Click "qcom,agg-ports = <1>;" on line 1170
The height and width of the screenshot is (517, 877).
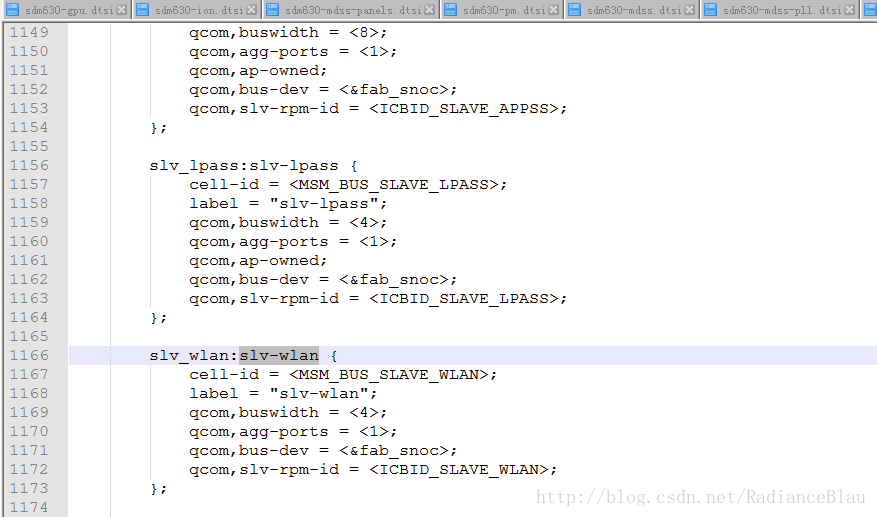(x=293, y=431)
